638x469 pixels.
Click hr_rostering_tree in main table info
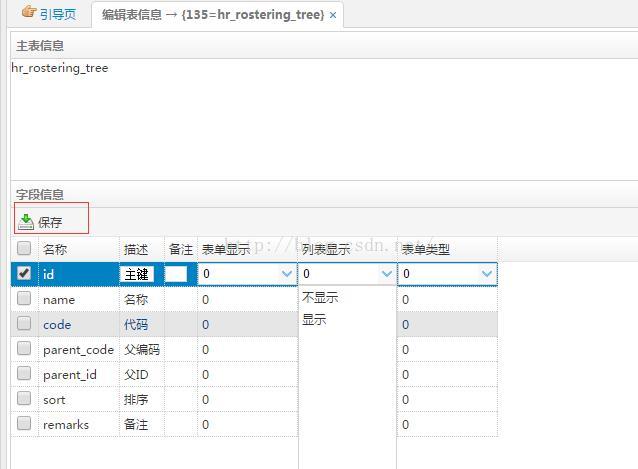[60, 68]
